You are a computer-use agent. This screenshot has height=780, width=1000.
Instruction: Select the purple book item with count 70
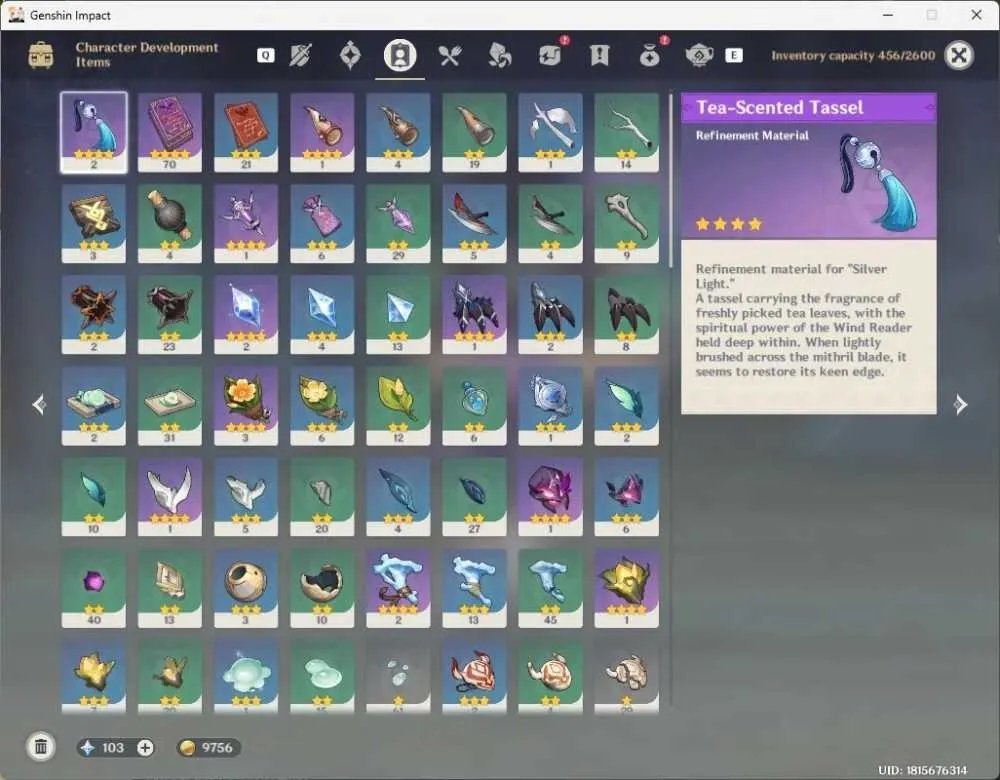tap(170, 133)
